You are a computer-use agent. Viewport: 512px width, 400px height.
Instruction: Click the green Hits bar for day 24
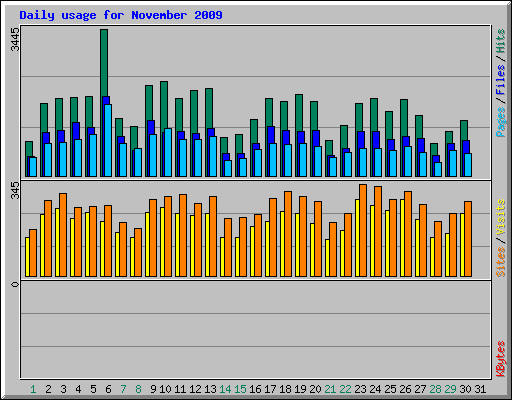point(374,115)
